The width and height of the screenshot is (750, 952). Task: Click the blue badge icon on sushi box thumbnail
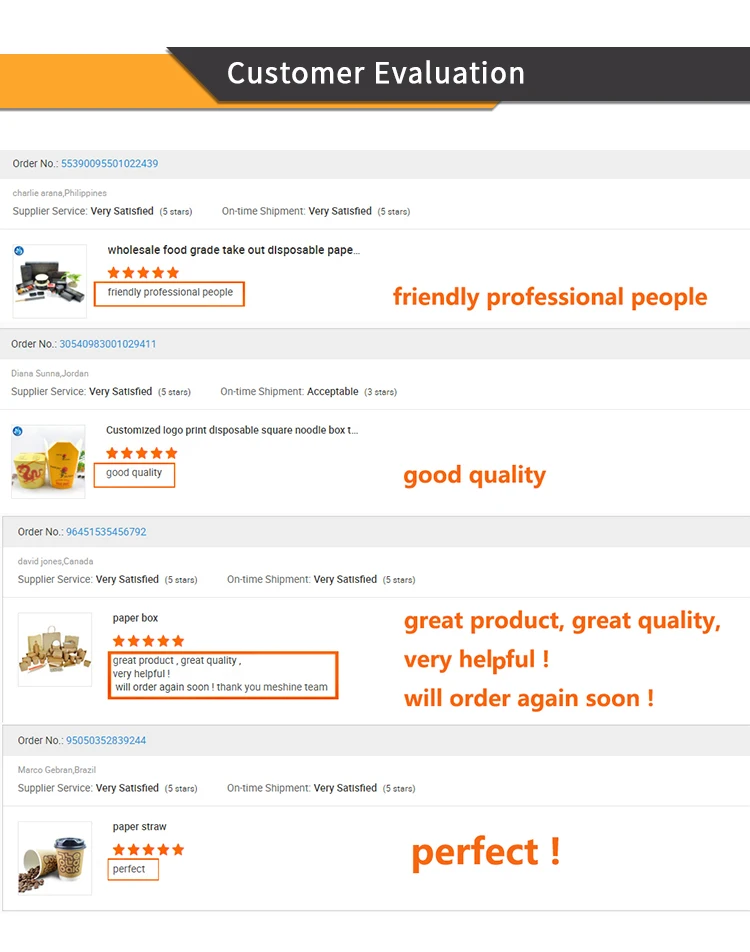coord(19,251)
